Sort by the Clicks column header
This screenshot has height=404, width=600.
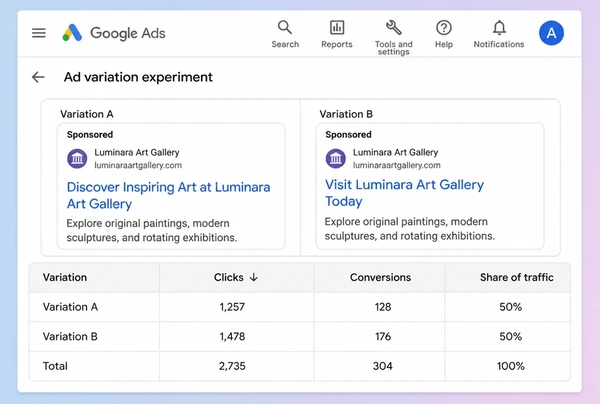click(228, 277)
